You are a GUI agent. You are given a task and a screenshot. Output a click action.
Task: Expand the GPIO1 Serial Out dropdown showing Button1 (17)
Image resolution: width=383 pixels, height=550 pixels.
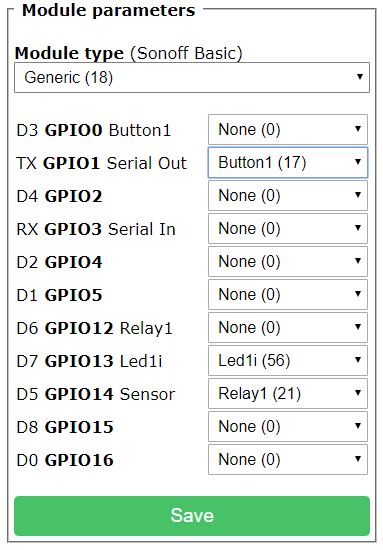(288, 162)
